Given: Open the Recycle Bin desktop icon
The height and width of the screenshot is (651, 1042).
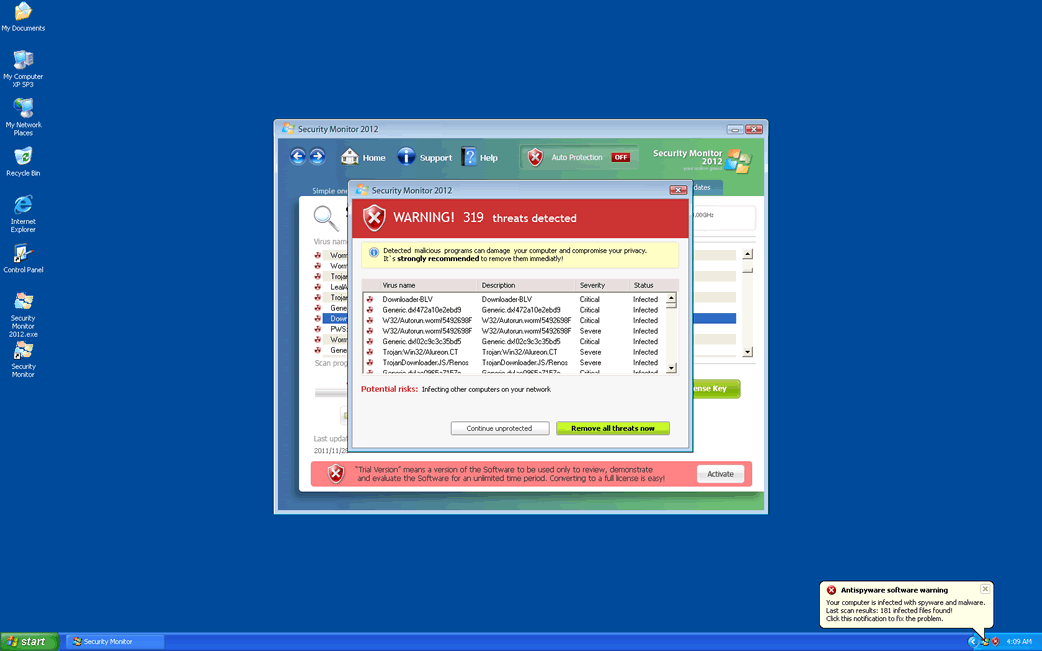Looking at the screenshot, I should [x=23, y=158].
